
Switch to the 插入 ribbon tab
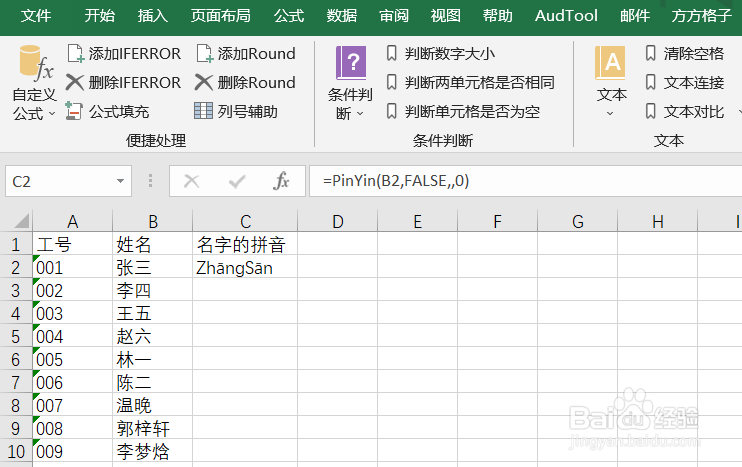coord(152,16)
